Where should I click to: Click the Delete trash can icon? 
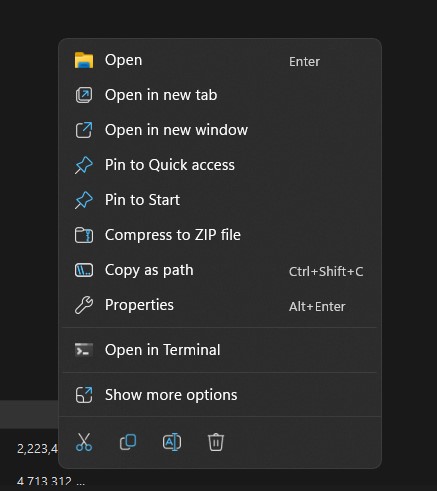[x=216, y=442]
